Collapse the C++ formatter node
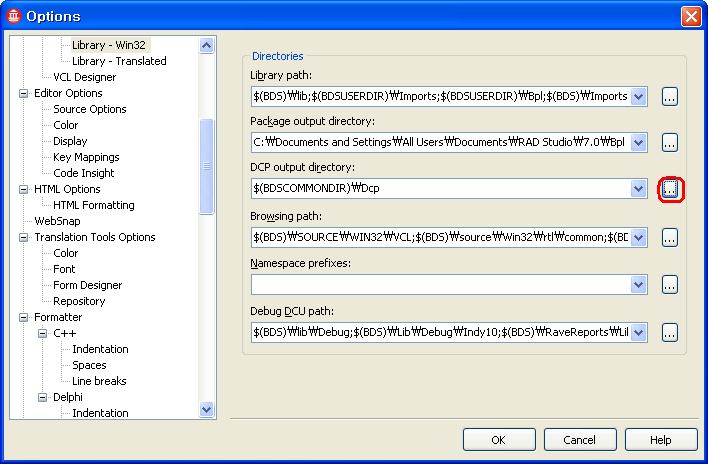This screenshot has height=464, width=708. [42, 334]
